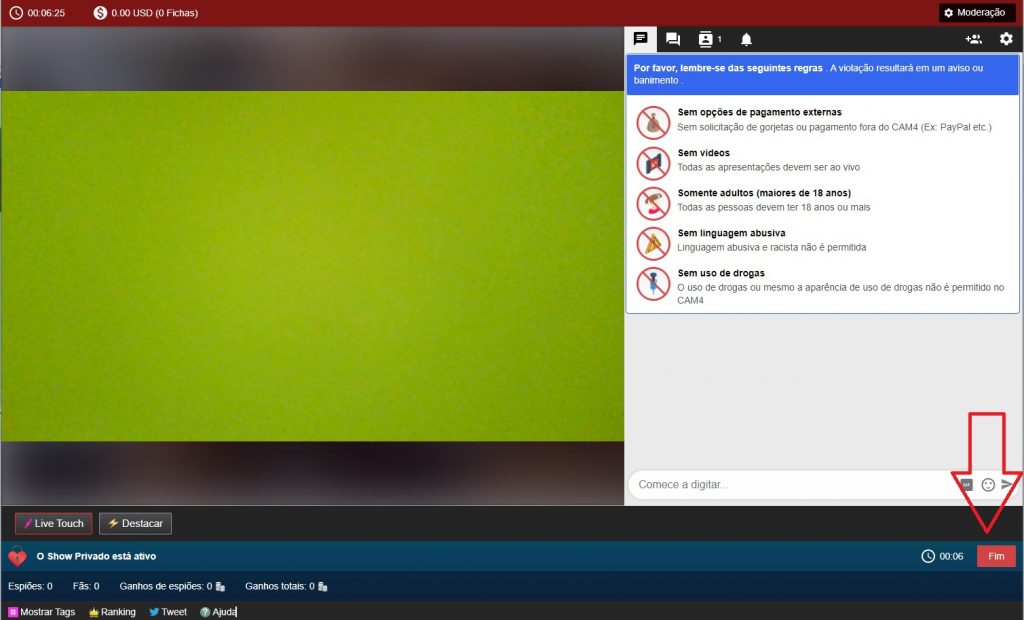Open the Ajuda help link
Image resolution: width=1024 pixels, height=620 pixels.
218,612
